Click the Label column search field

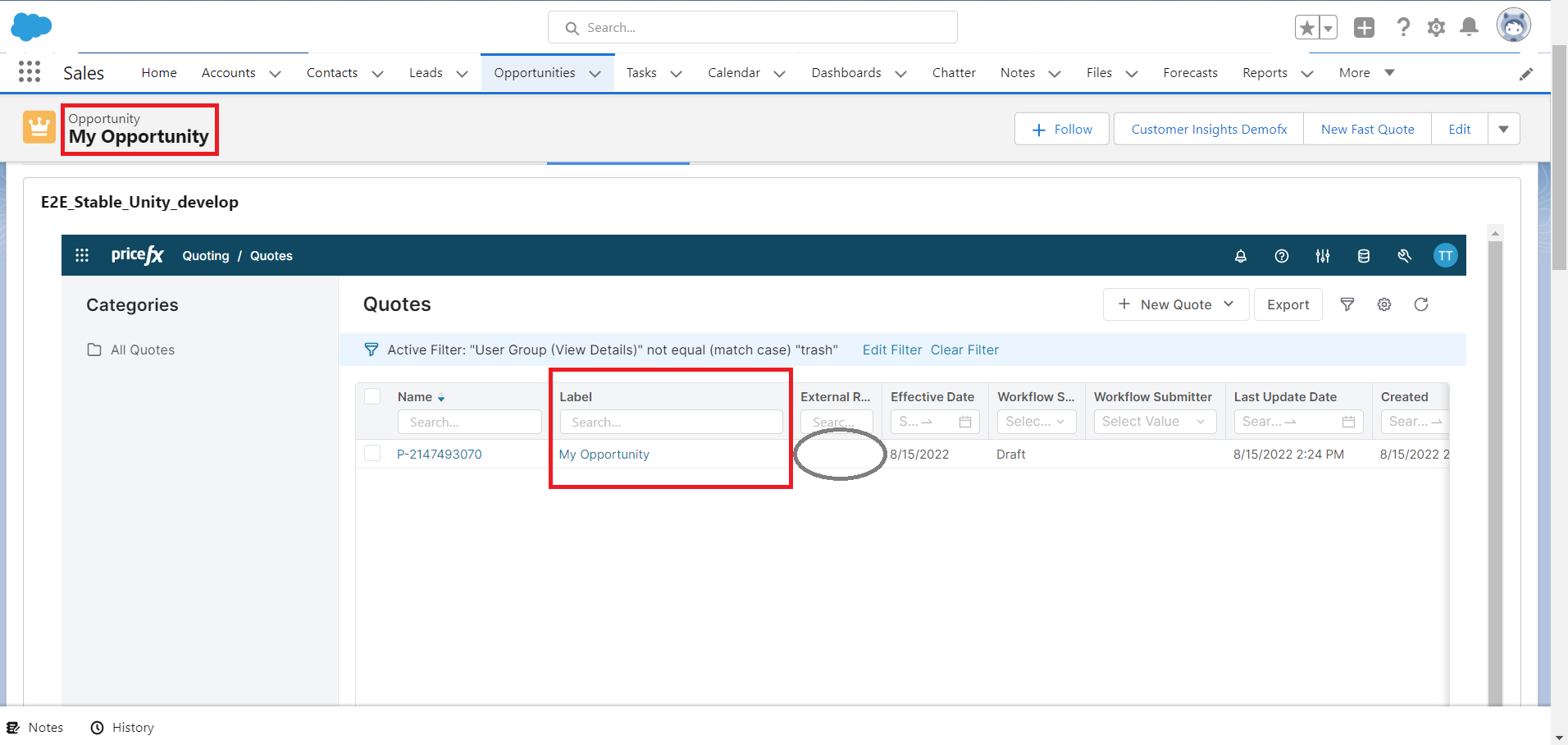click(671, 423)
